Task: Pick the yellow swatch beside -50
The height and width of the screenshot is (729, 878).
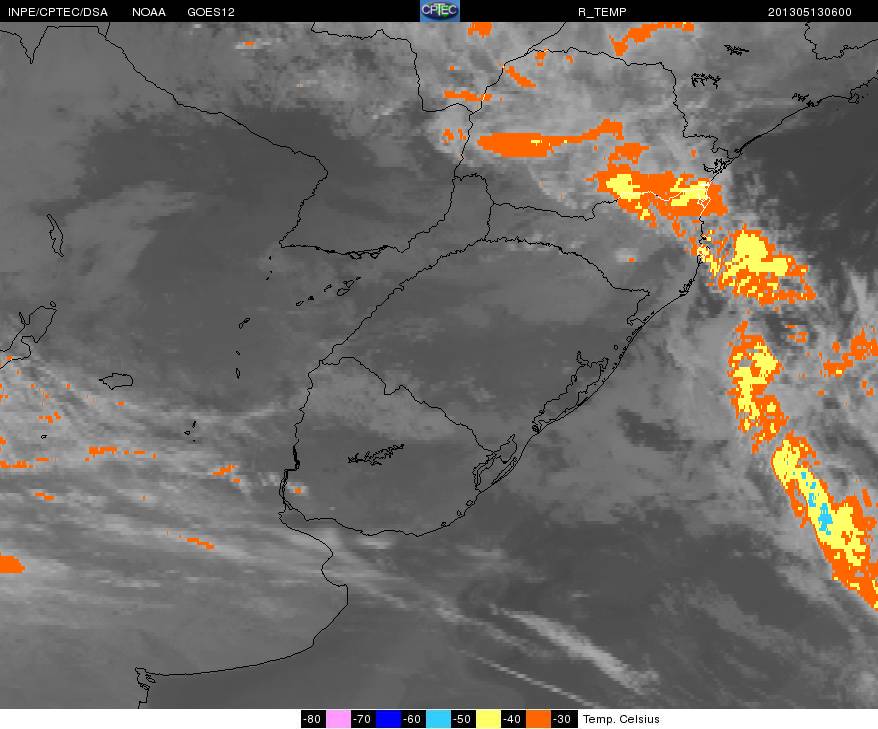Action: coord(488,719)
